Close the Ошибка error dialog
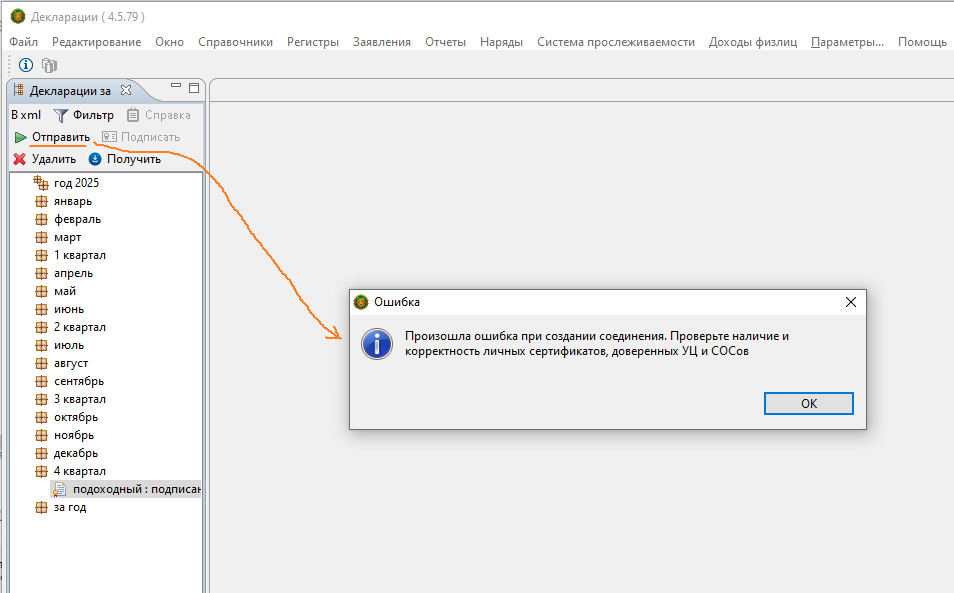The height and width of the screenshot is (593, 954). [x=850, y=302]
